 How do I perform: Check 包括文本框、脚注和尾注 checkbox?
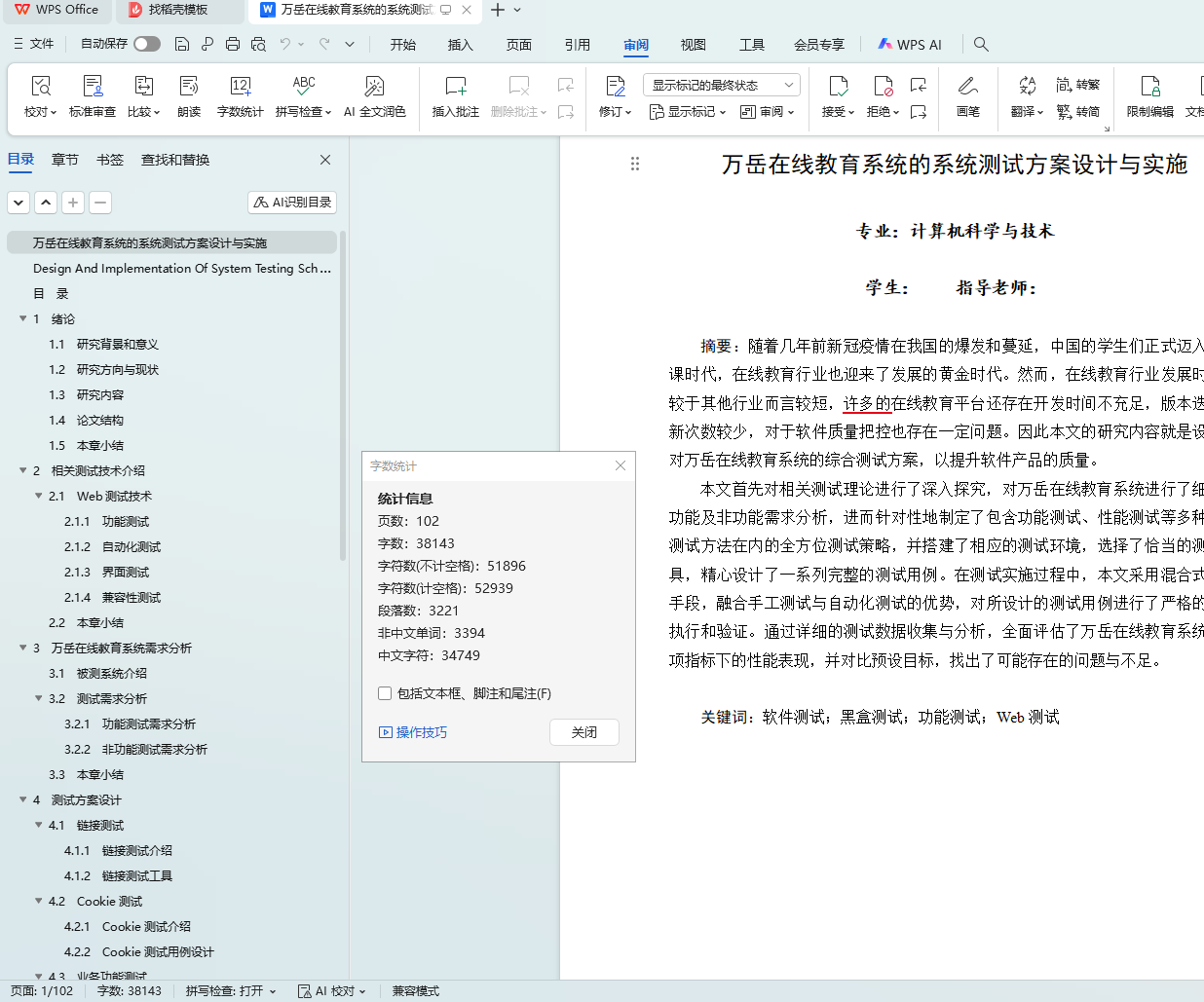point(385,693)
